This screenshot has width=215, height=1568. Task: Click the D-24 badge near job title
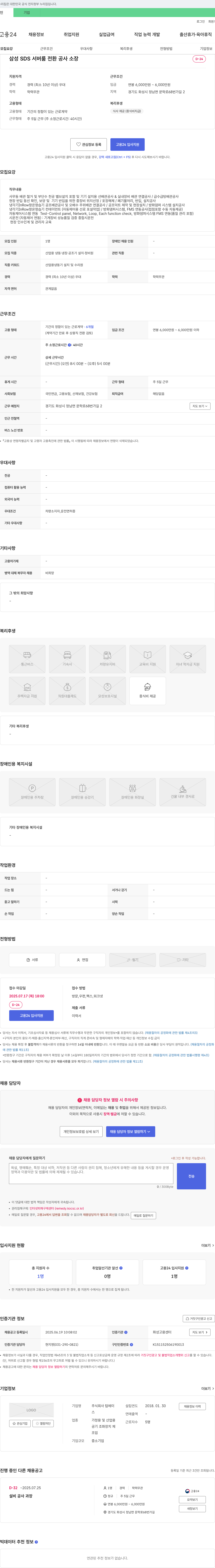[199, 59]
